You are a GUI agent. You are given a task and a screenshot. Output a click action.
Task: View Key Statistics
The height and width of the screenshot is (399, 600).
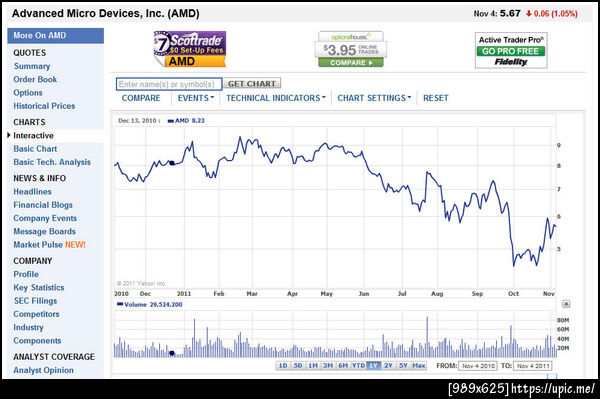tap(39, 288)
